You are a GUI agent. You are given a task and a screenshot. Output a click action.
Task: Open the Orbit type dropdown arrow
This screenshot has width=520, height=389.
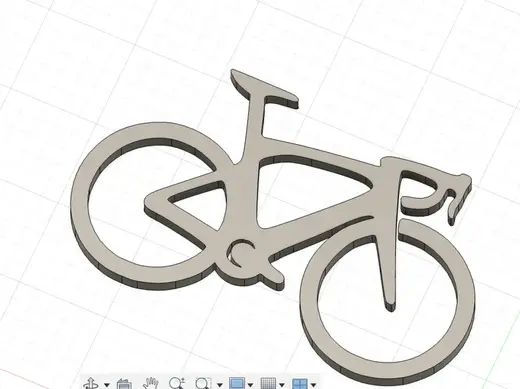point(107,385)
